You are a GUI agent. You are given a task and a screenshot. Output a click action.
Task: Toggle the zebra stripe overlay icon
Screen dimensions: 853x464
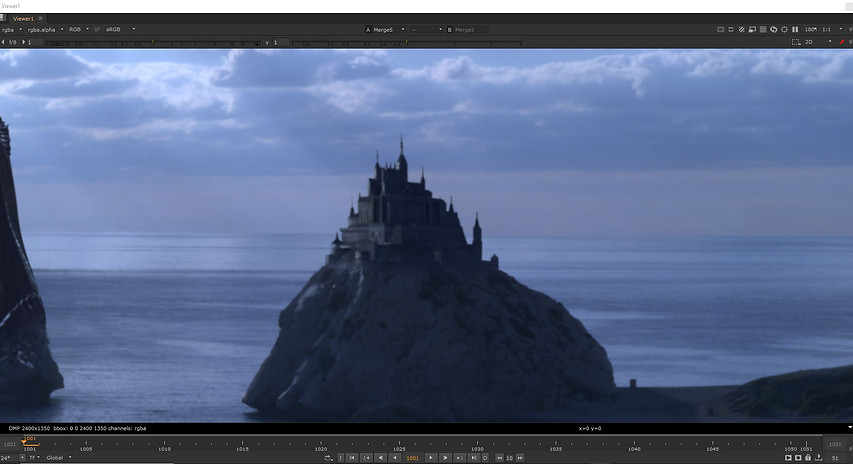tap(741, 29)
